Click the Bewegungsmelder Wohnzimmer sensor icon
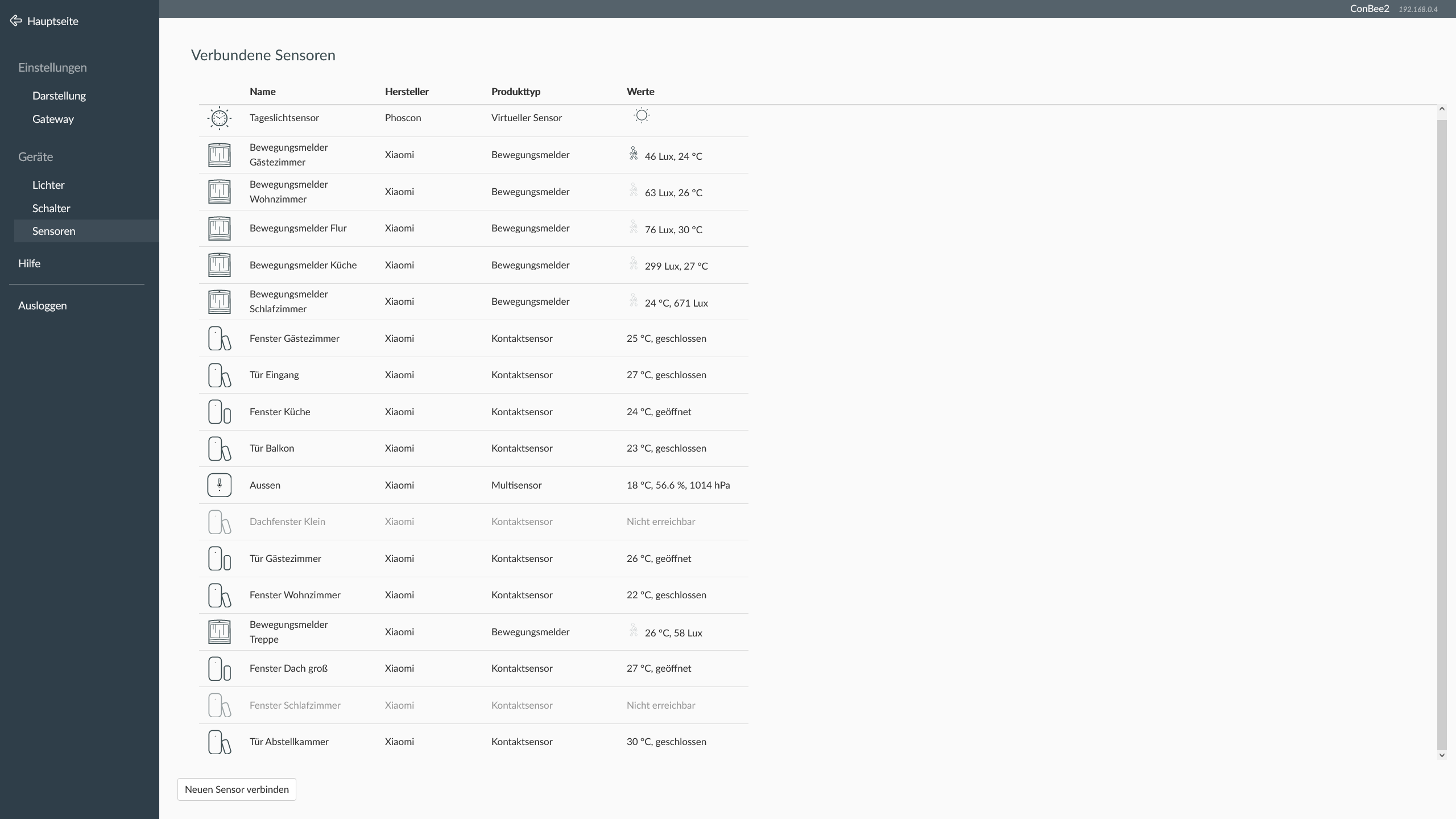Viewport: 1456px width, 819px height. (x=220, y=192)
